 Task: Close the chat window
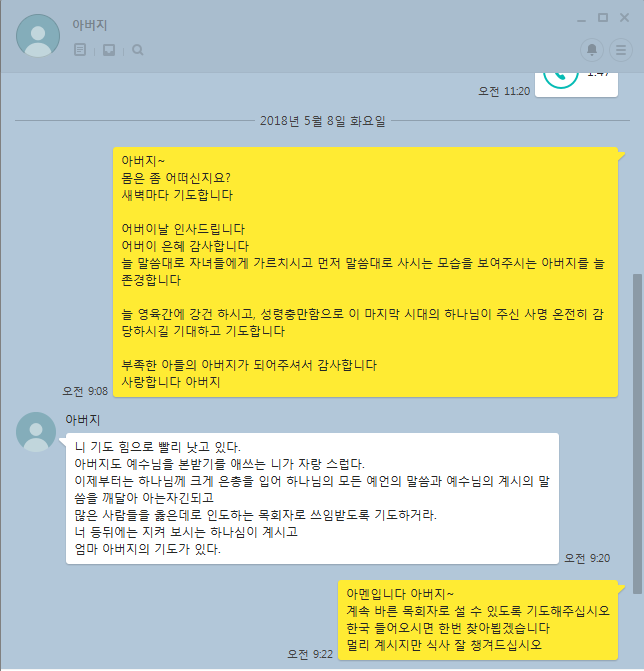click(x=624, y=18)
